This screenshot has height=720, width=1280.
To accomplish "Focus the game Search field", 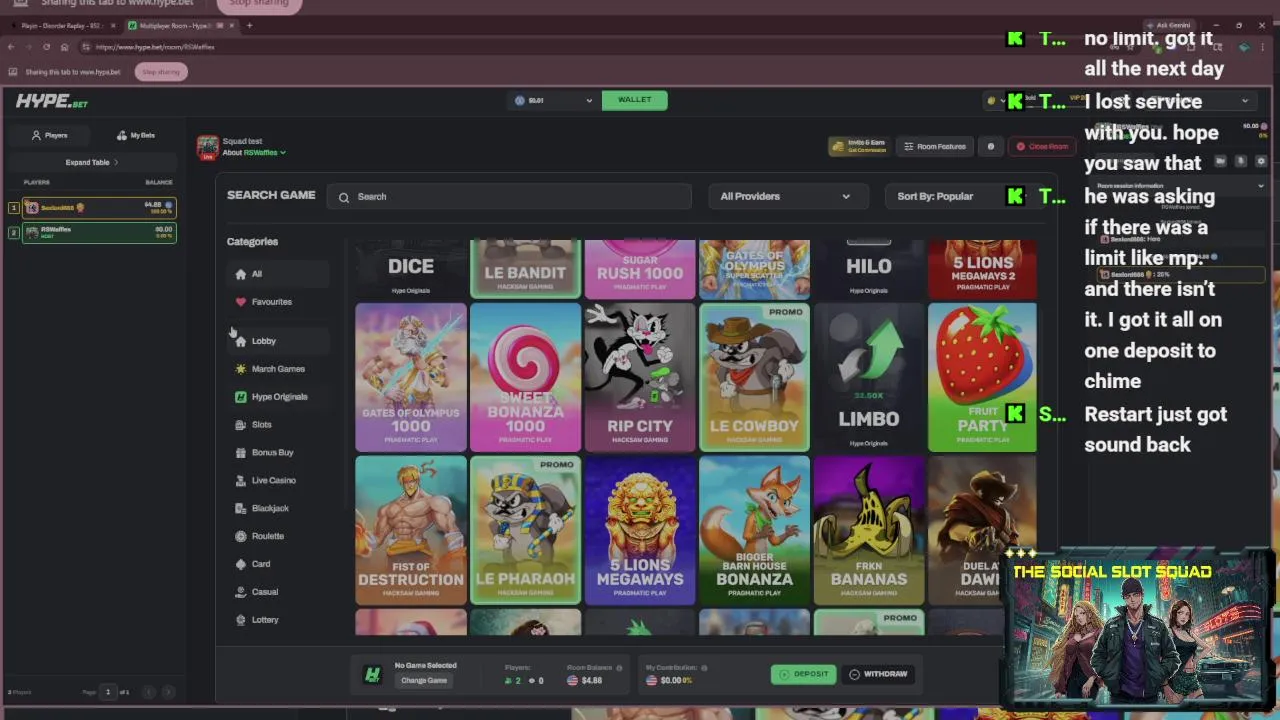I will click(509, 197).
